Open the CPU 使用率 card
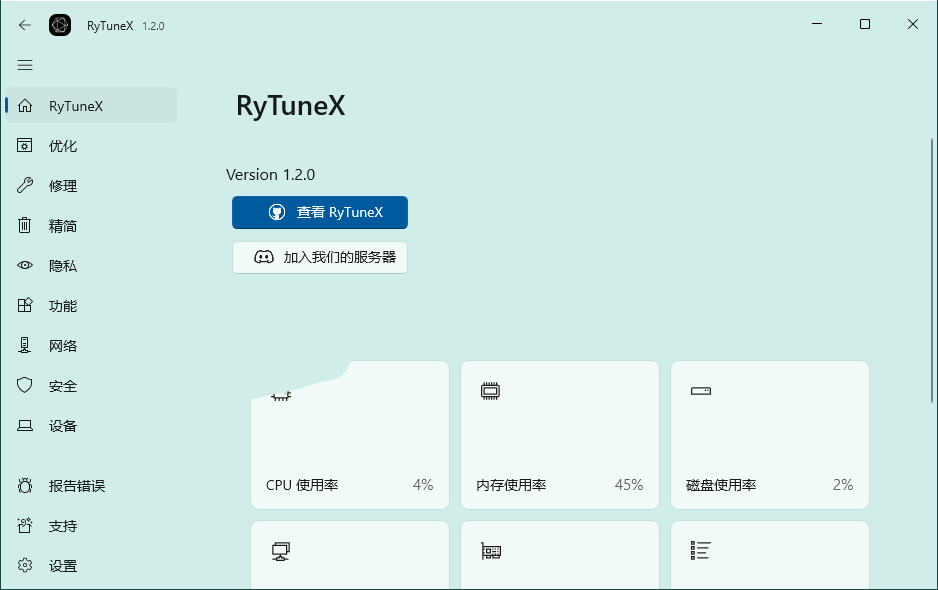 click(x=350, y=435)
